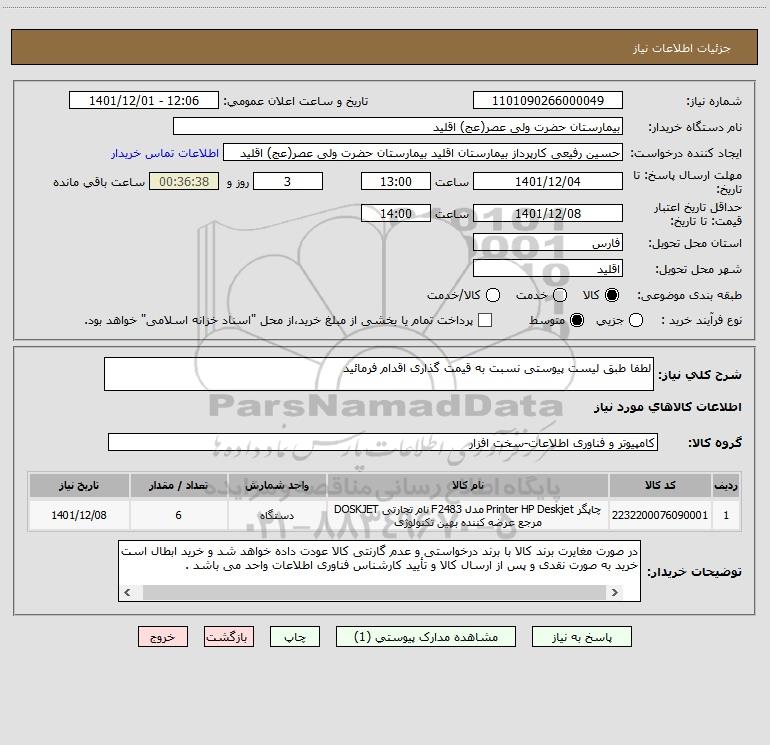770x745 pixels.
Task: Click the خروج exit button
Action: 163,637
